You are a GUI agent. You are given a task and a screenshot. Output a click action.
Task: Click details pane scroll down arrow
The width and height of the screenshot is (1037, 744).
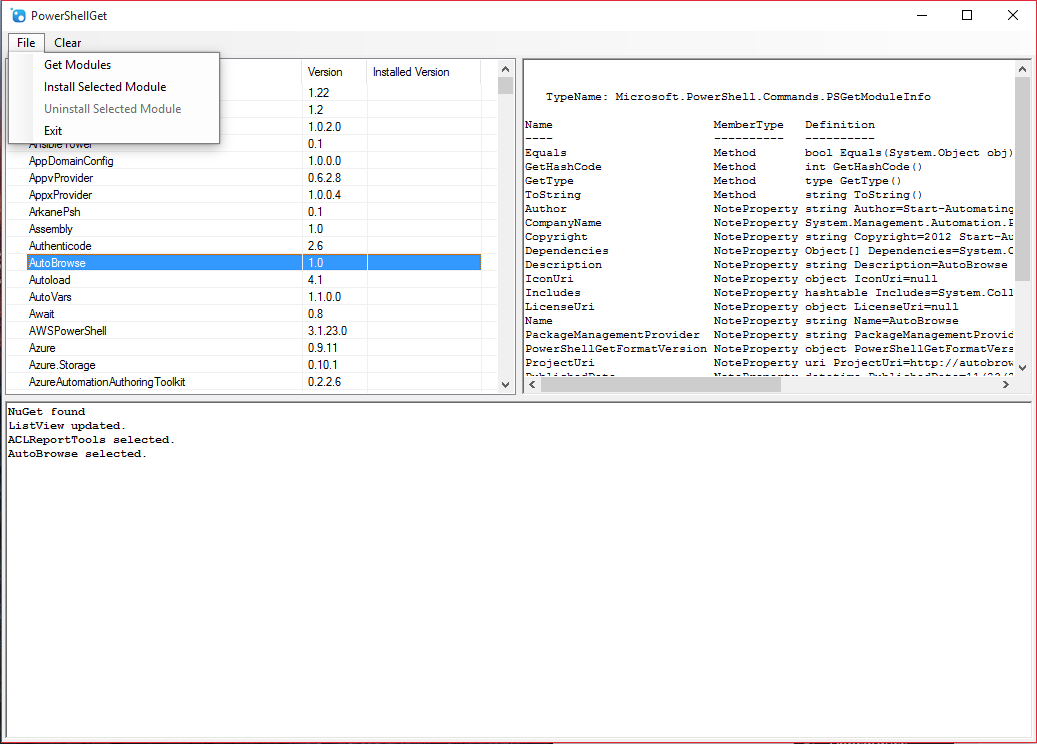1022,368
